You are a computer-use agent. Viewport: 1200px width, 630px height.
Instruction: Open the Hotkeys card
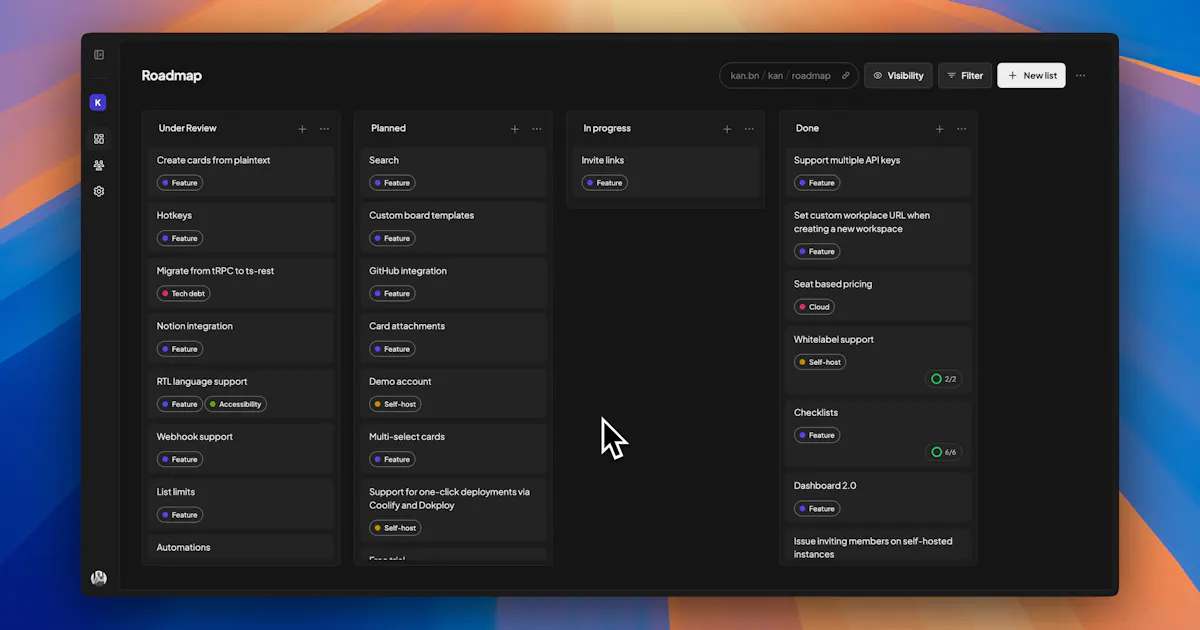click(x=240, y=227)
